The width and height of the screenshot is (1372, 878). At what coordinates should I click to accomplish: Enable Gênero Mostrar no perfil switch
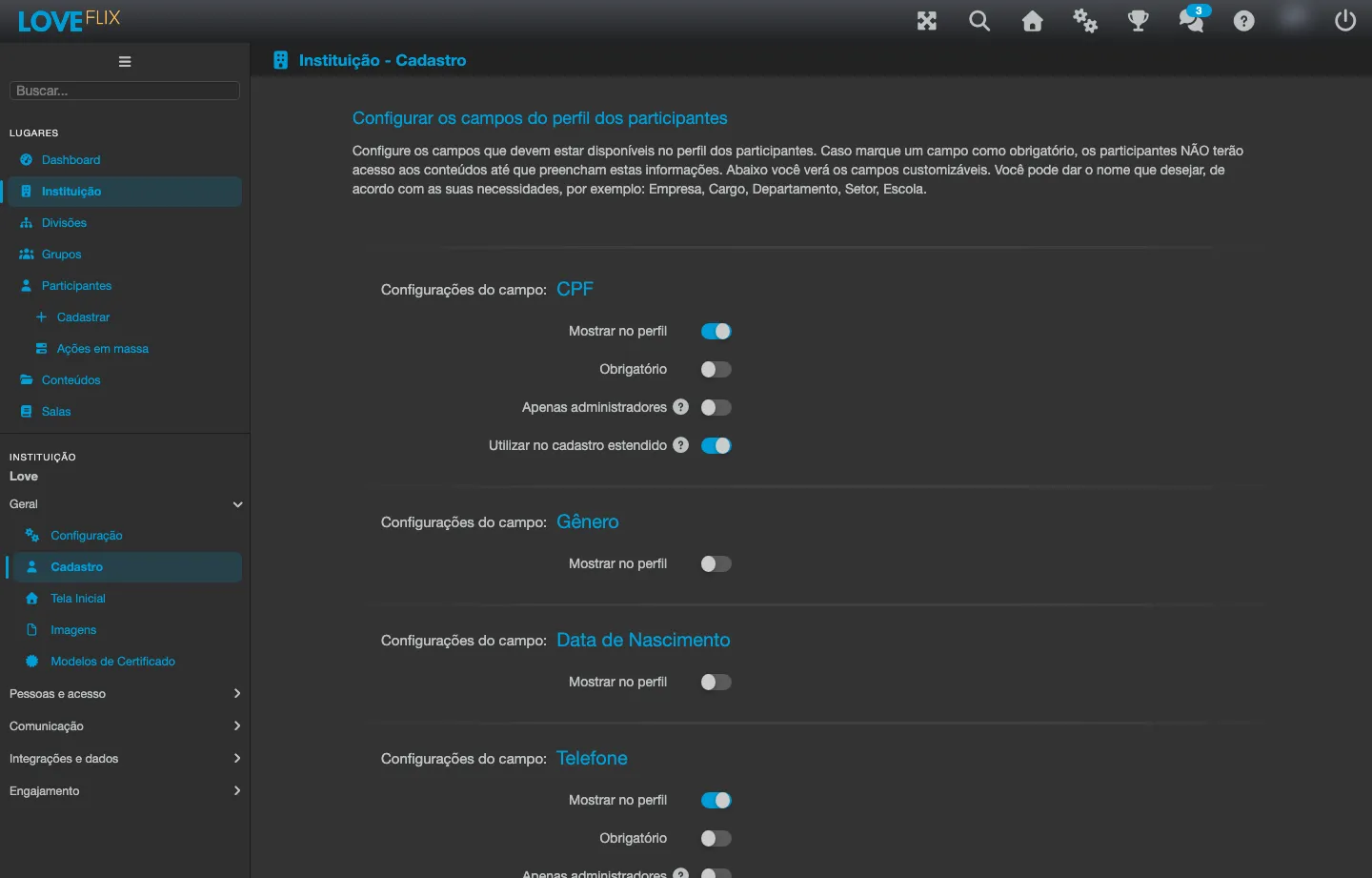pyautogui.click(x=716, y=563)
